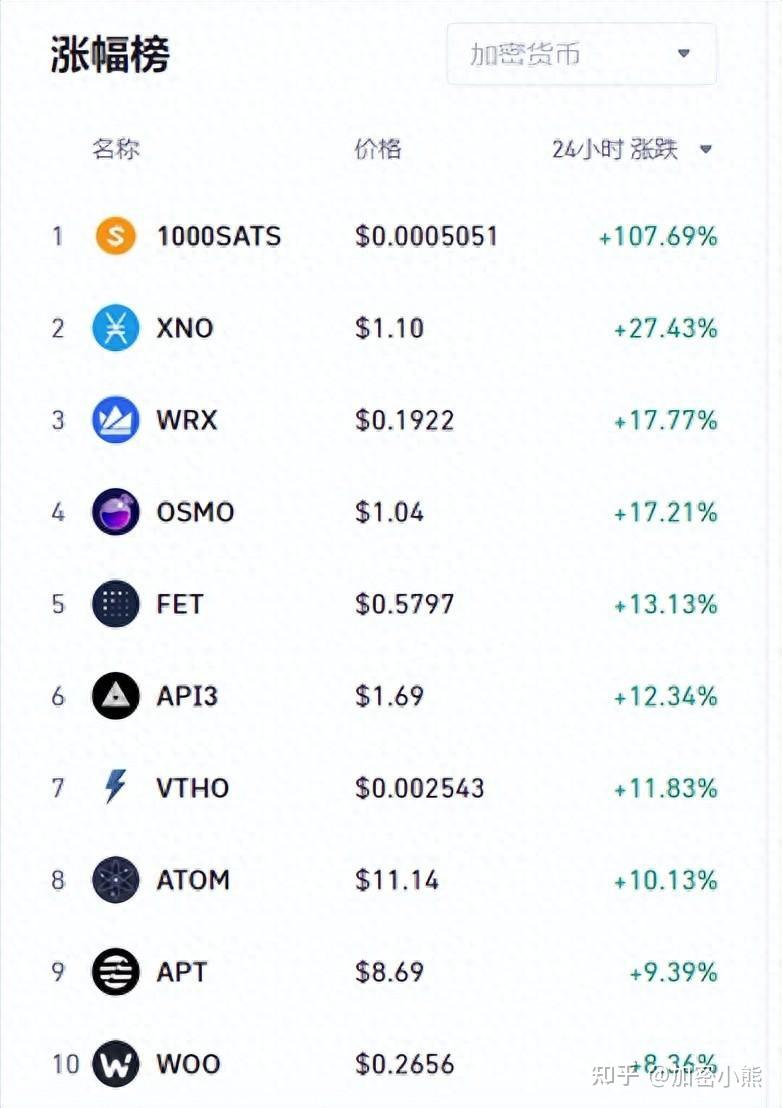Open the 1000SATS coin name link
Viewport: 782px width, 1108px height.
click(219, 236)
